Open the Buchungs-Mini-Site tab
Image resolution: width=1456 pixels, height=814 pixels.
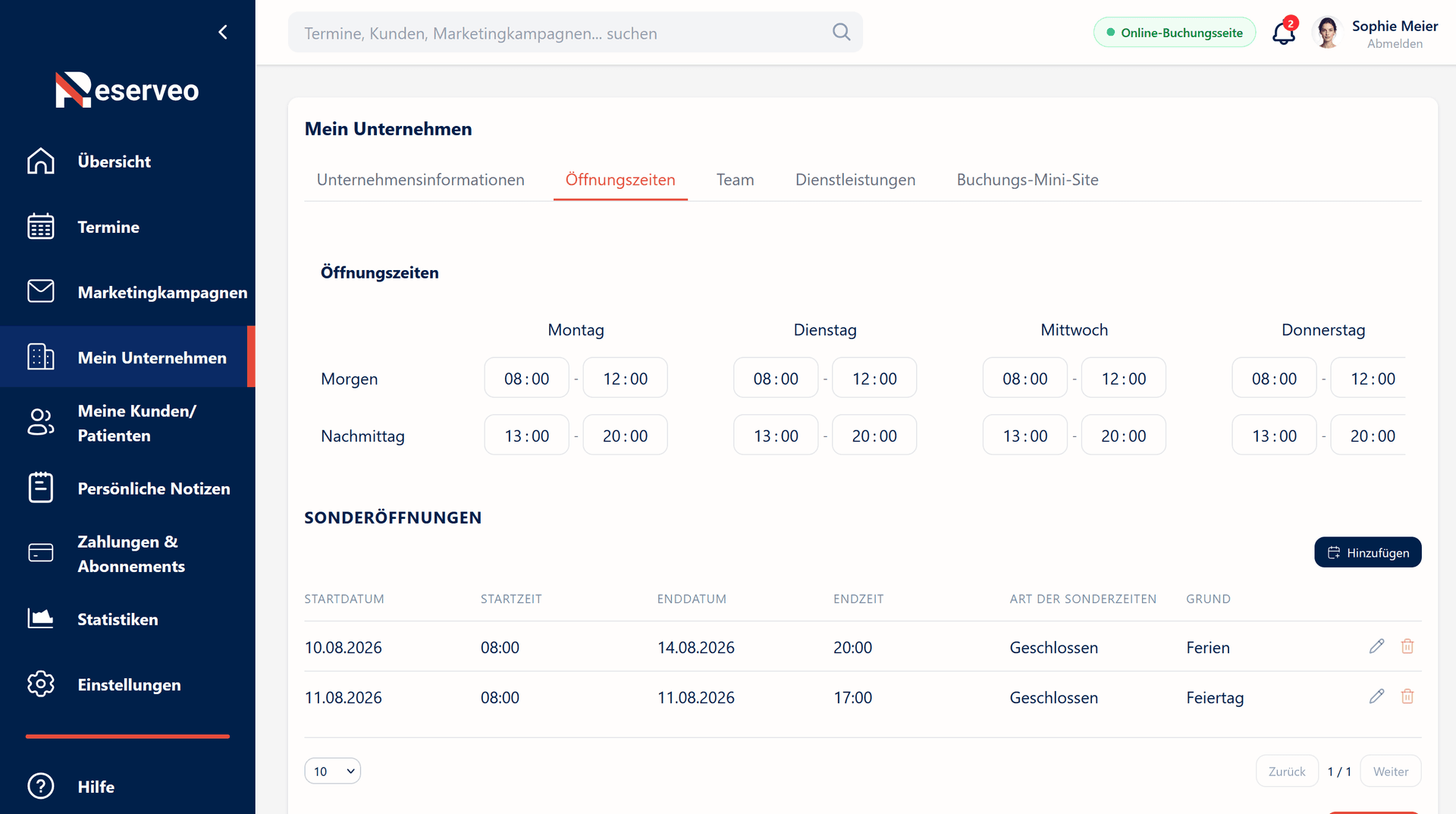point(1028,180)
